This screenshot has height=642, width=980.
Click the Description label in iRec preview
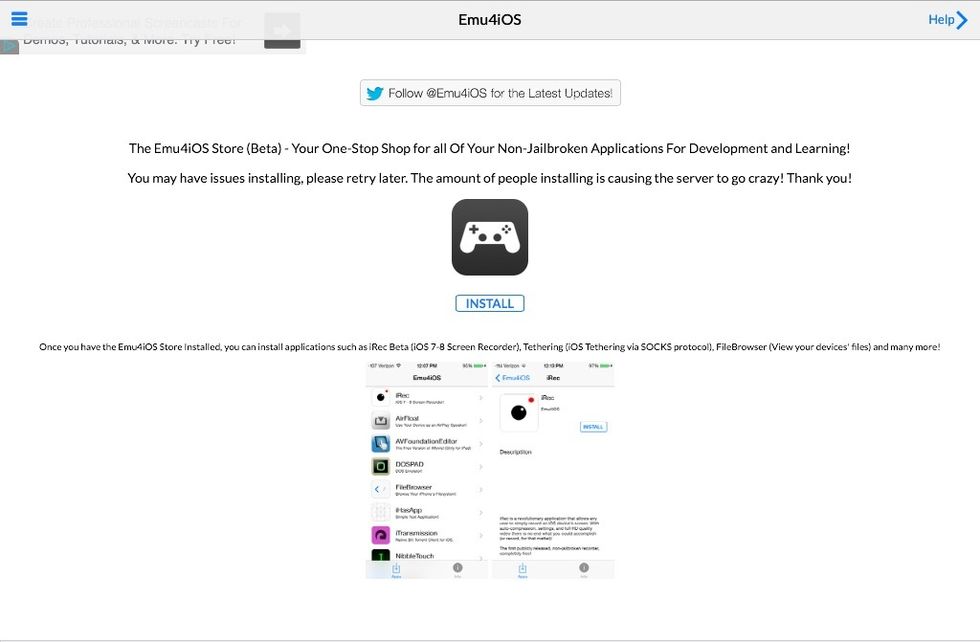click(x=516, y=452)
